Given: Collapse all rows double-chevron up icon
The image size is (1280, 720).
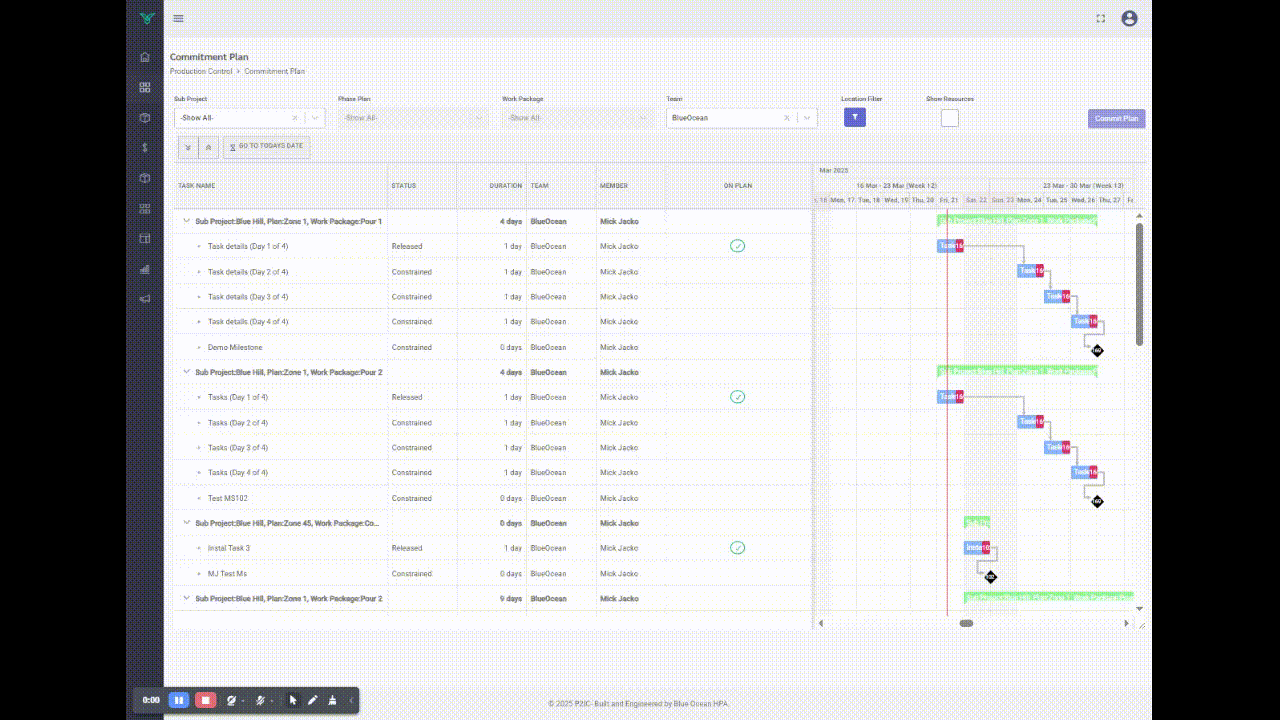Looking at the screenshot, I should [x=209, y=147].
